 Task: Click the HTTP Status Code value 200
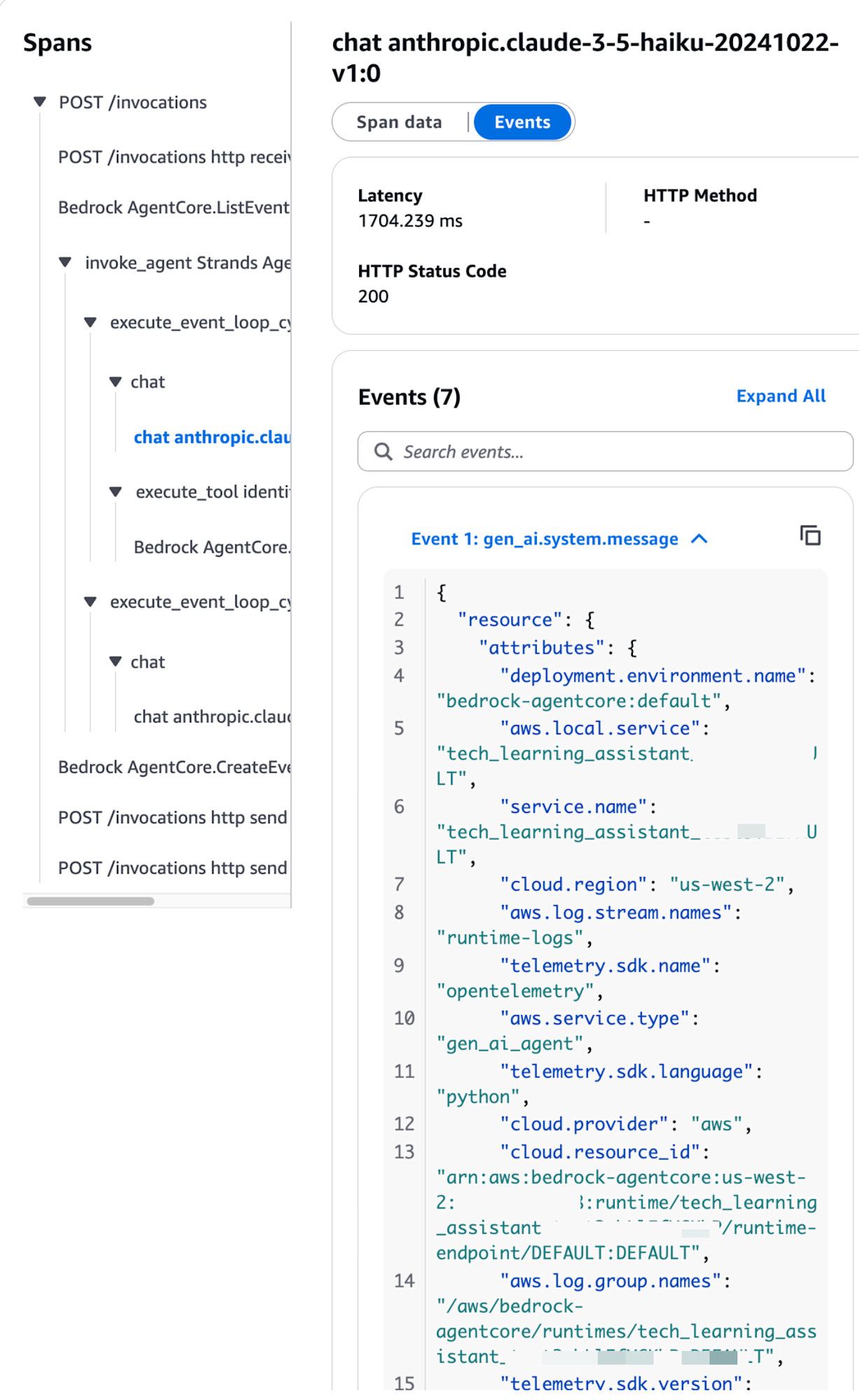[373, 297]
